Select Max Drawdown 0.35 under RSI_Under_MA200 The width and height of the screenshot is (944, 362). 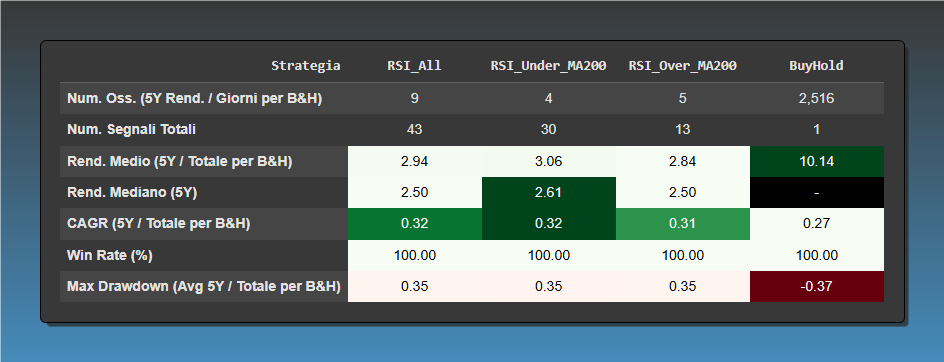pos(548,287)
